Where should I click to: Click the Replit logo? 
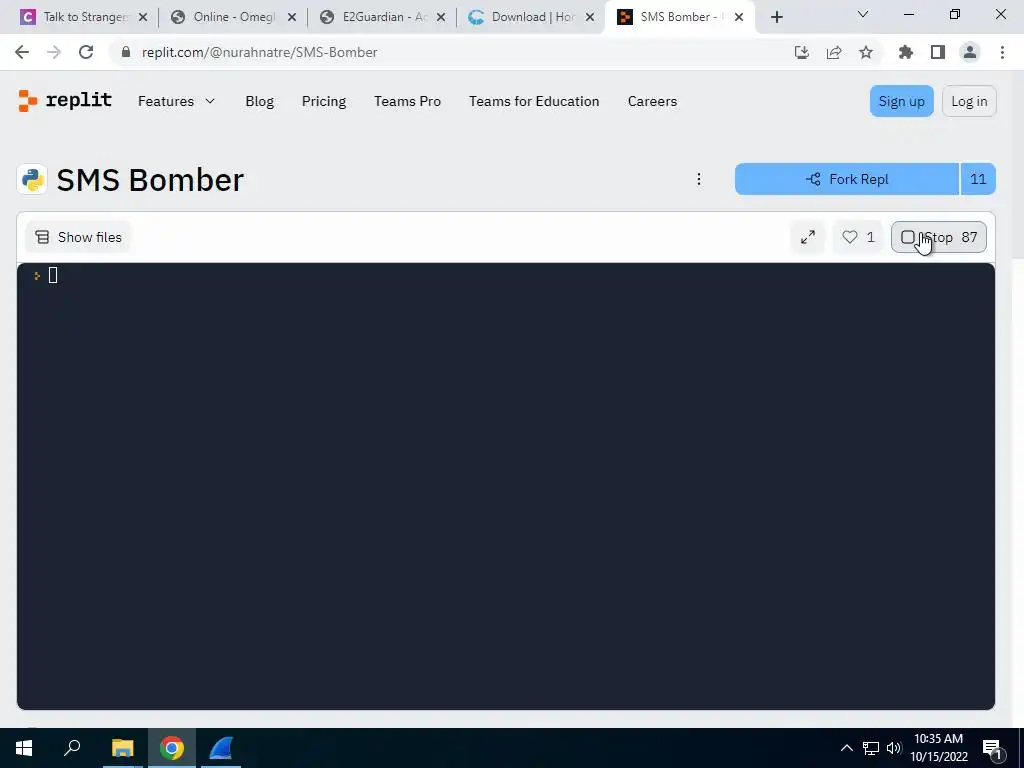coord(65,101)
